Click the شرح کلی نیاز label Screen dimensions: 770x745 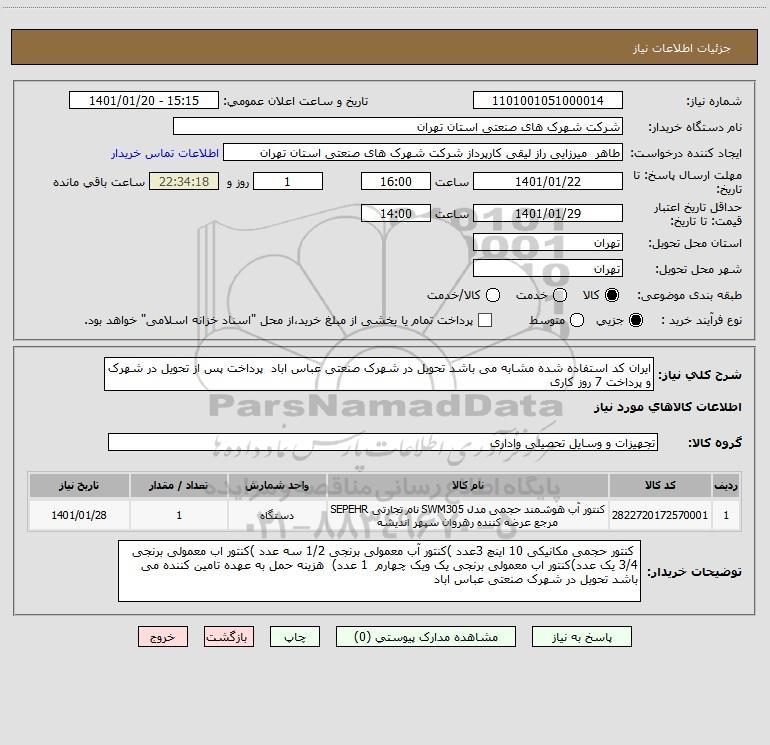[700, 375]
